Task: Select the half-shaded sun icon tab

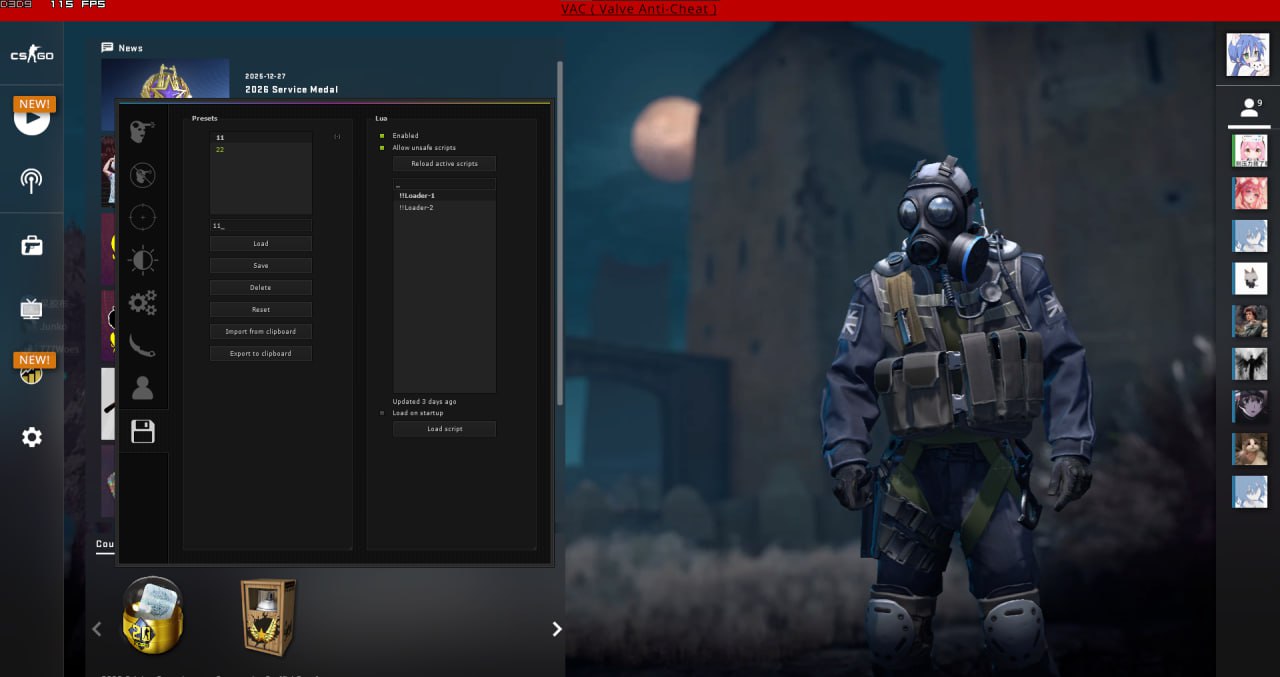Action: pyautogui.click(x=143, y=260)
